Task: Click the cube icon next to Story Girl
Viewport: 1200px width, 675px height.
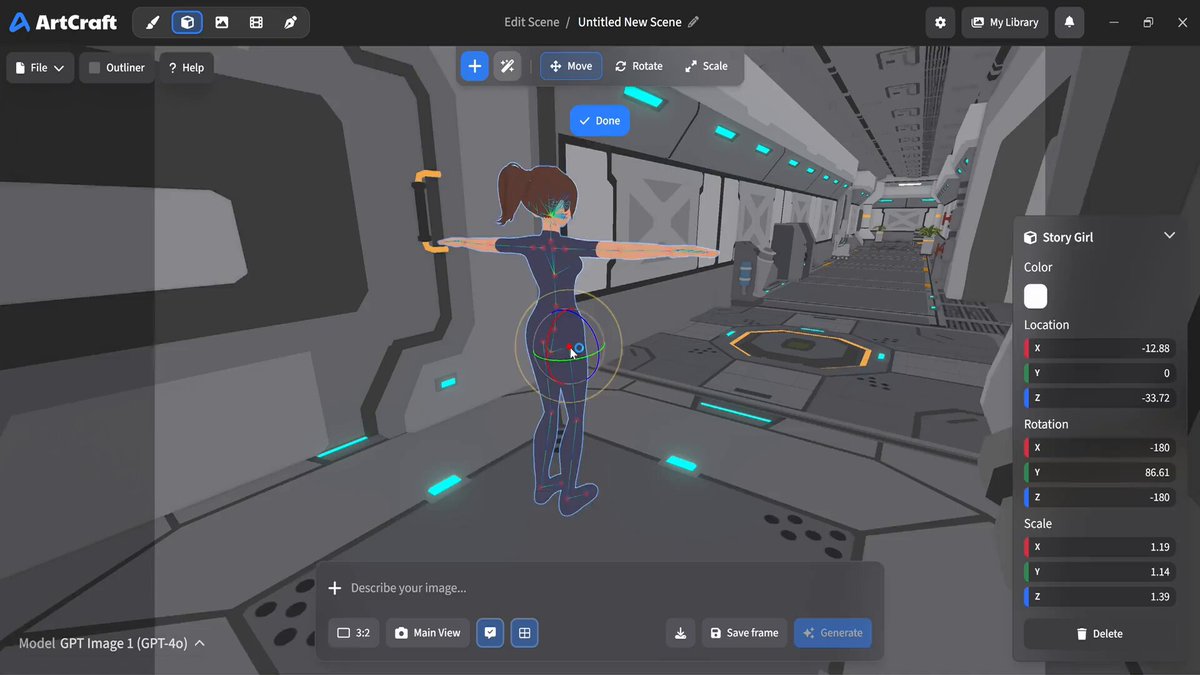Action: point(1030,237)
